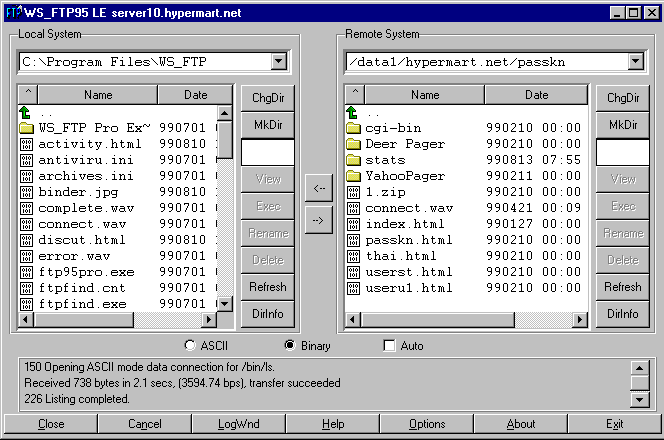Viewport: 664px width, 440px height.
Task: Click the local parent directory up-arrow icon
Action: (x=25, y=112)
